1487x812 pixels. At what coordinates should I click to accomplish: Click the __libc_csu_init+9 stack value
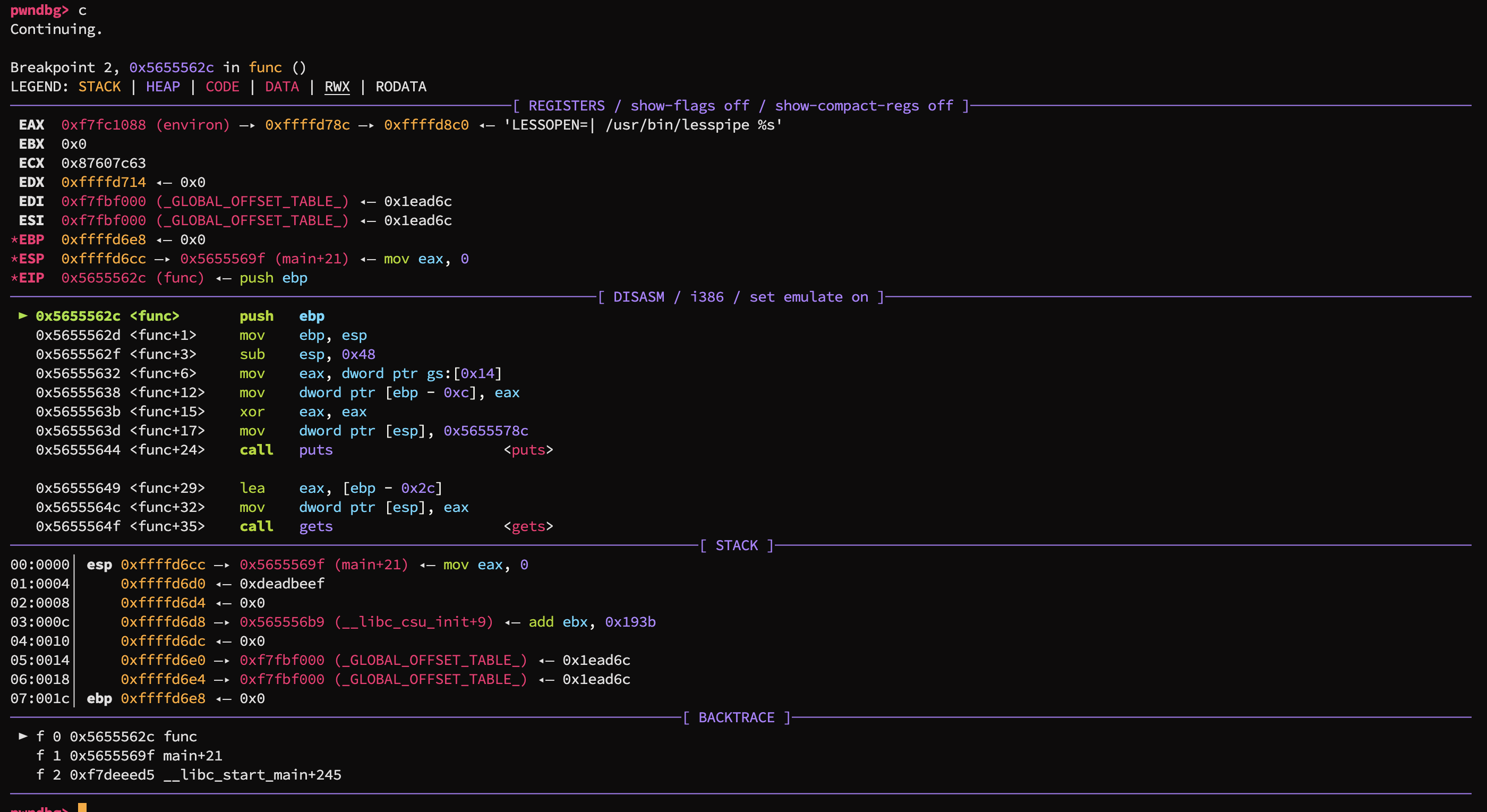(366, 621)
